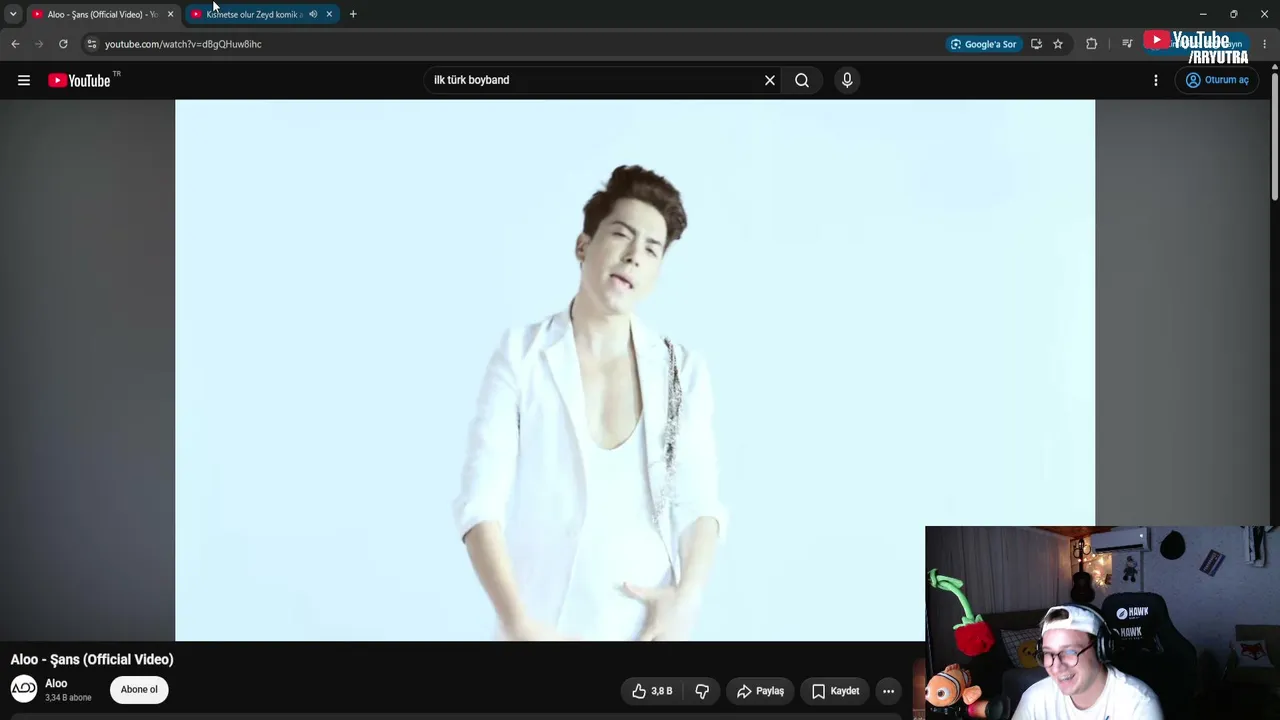Share the video with Paylaş
The width and height of the screenshot is (1280, 720).
click(x=761, y=691)
